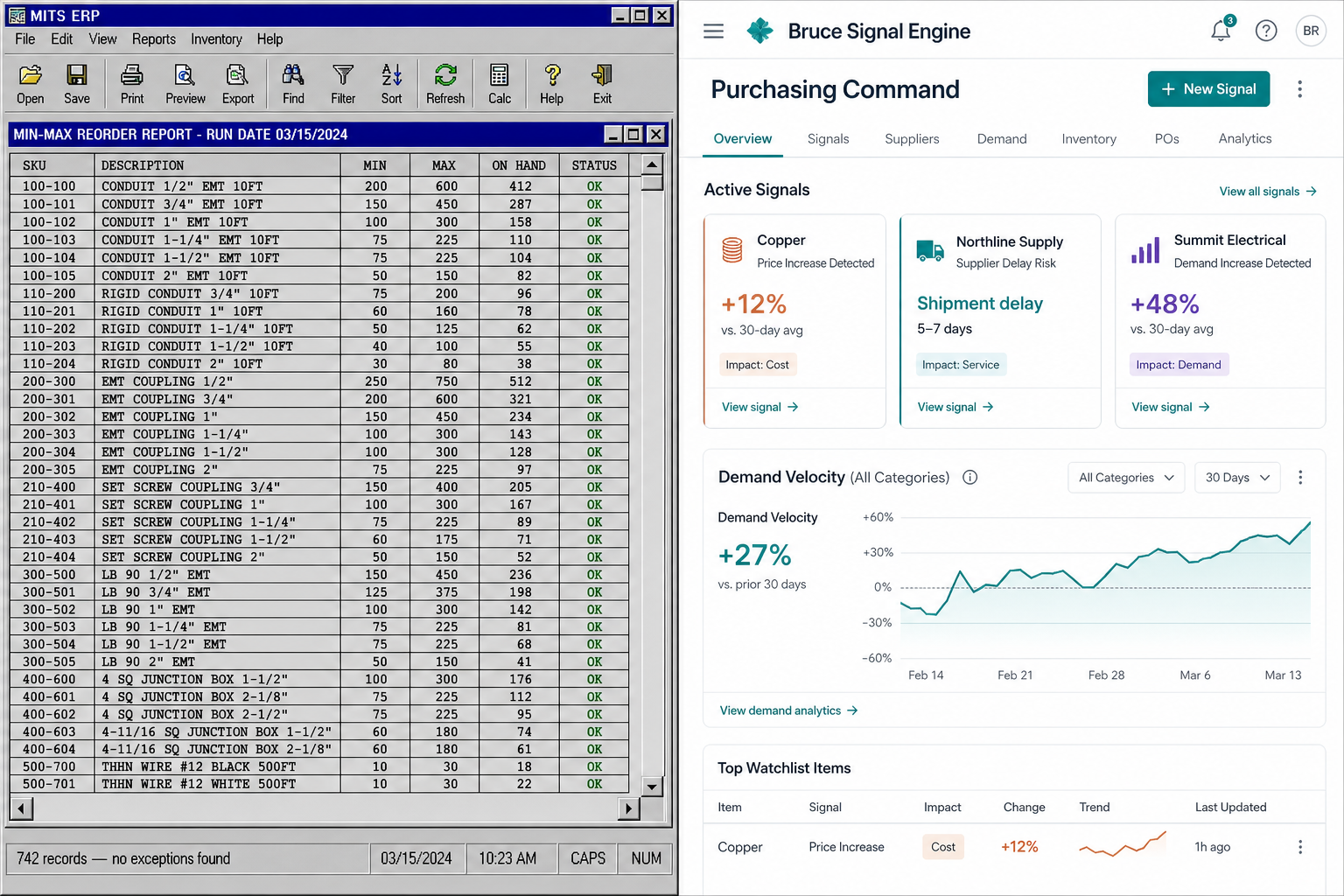The image size is (1344, 896).
Task: Click the Sort A-Z icon
Action: (392, 84)
